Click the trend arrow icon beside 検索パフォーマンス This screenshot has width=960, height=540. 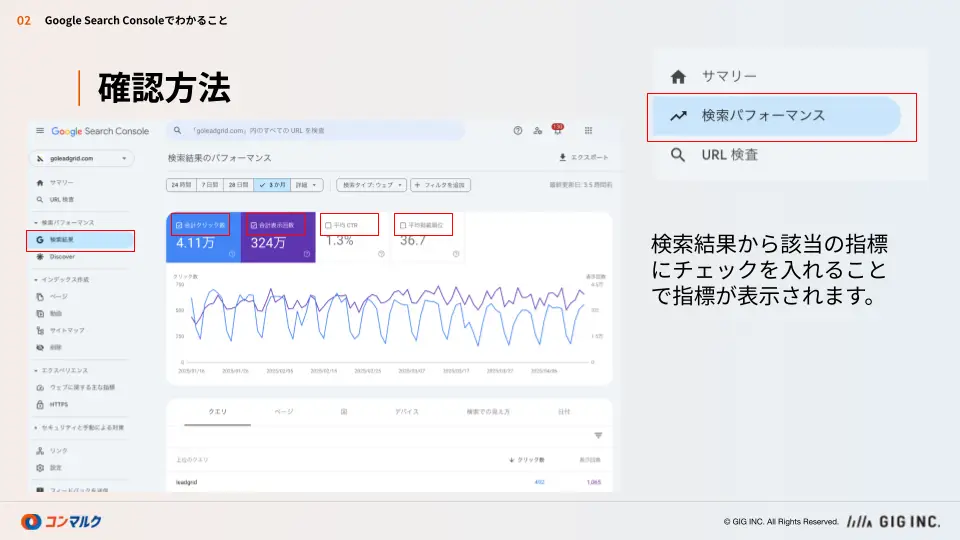(678, 116)
